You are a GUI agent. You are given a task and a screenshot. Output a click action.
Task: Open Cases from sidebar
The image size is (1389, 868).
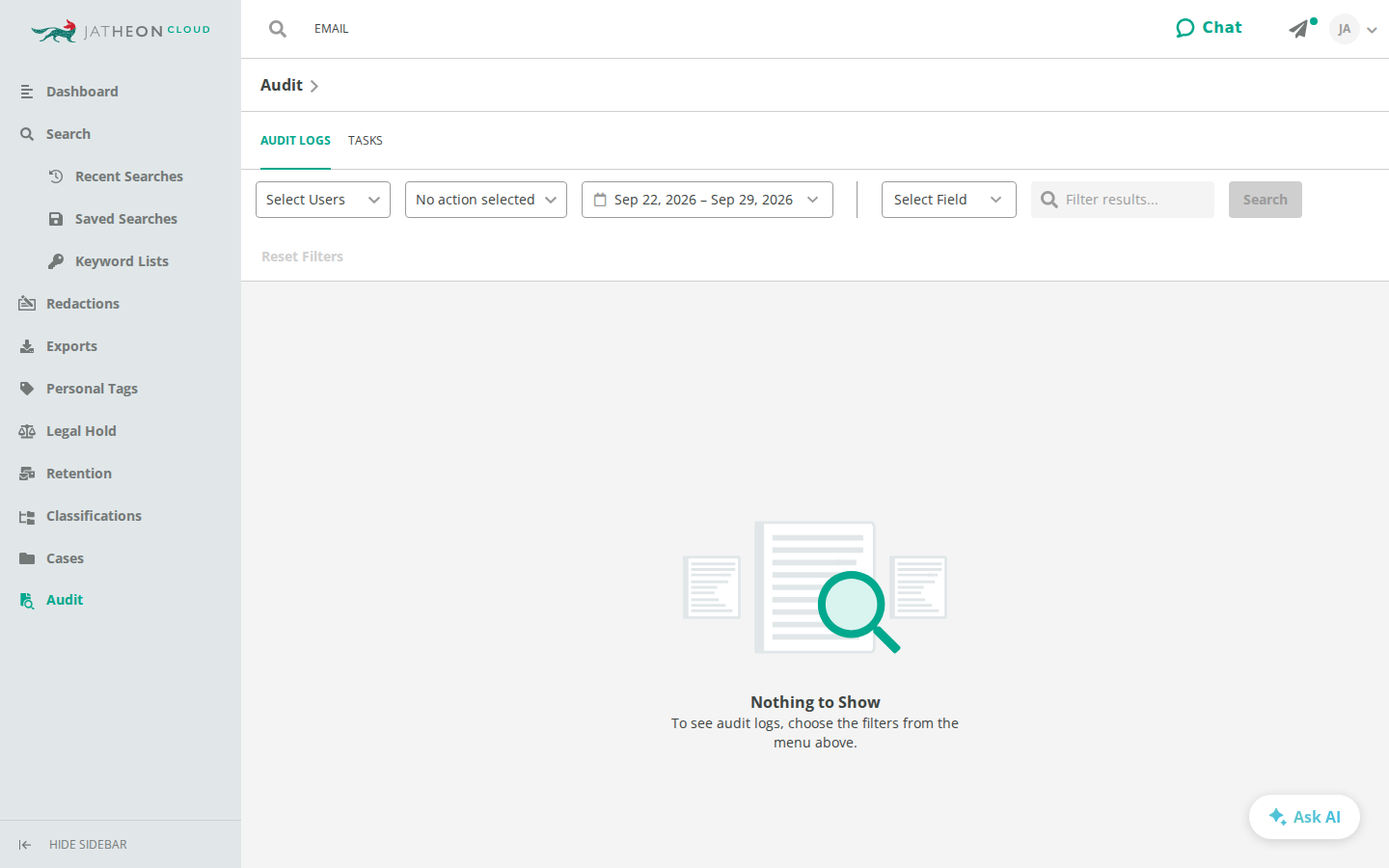65,558
